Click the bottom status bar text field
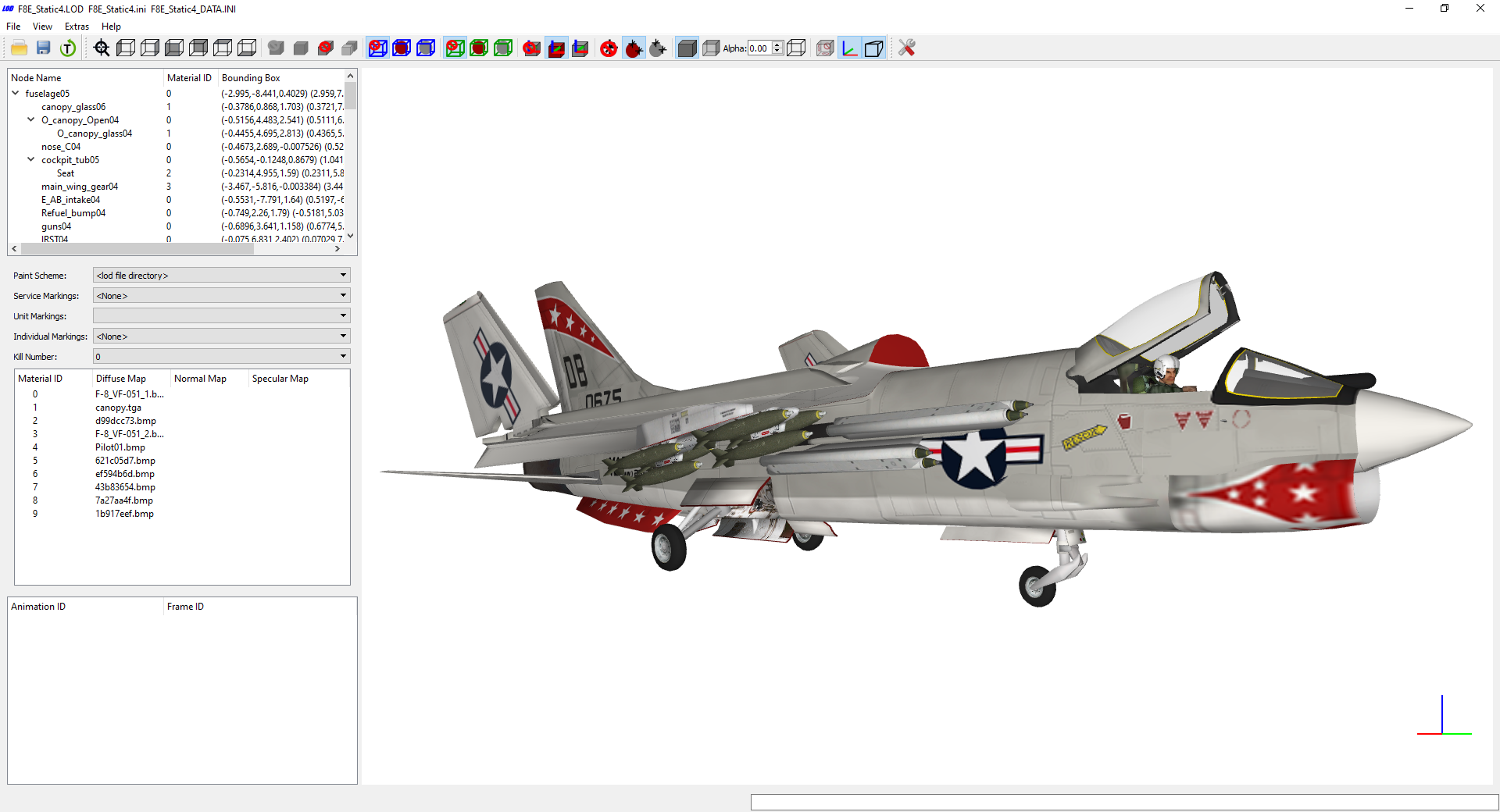1500x812 pixels. [x=1124, y=802]
